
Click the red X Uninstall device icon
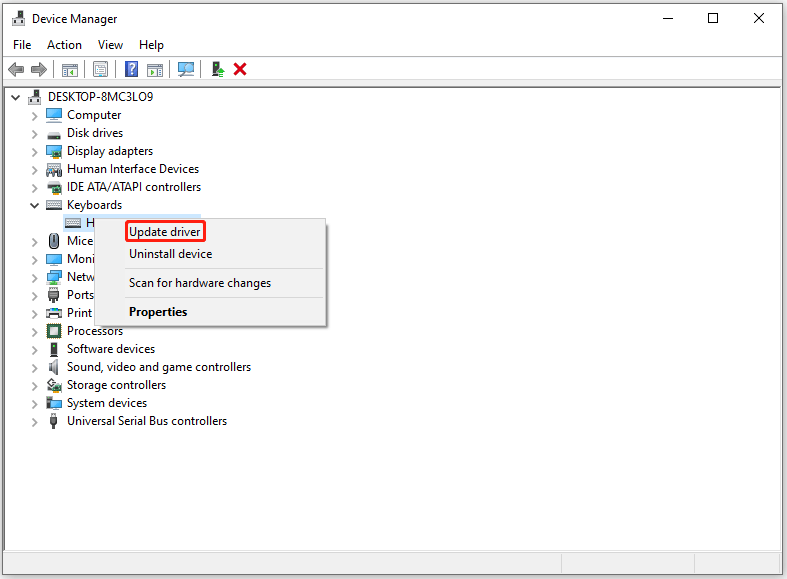240,69
